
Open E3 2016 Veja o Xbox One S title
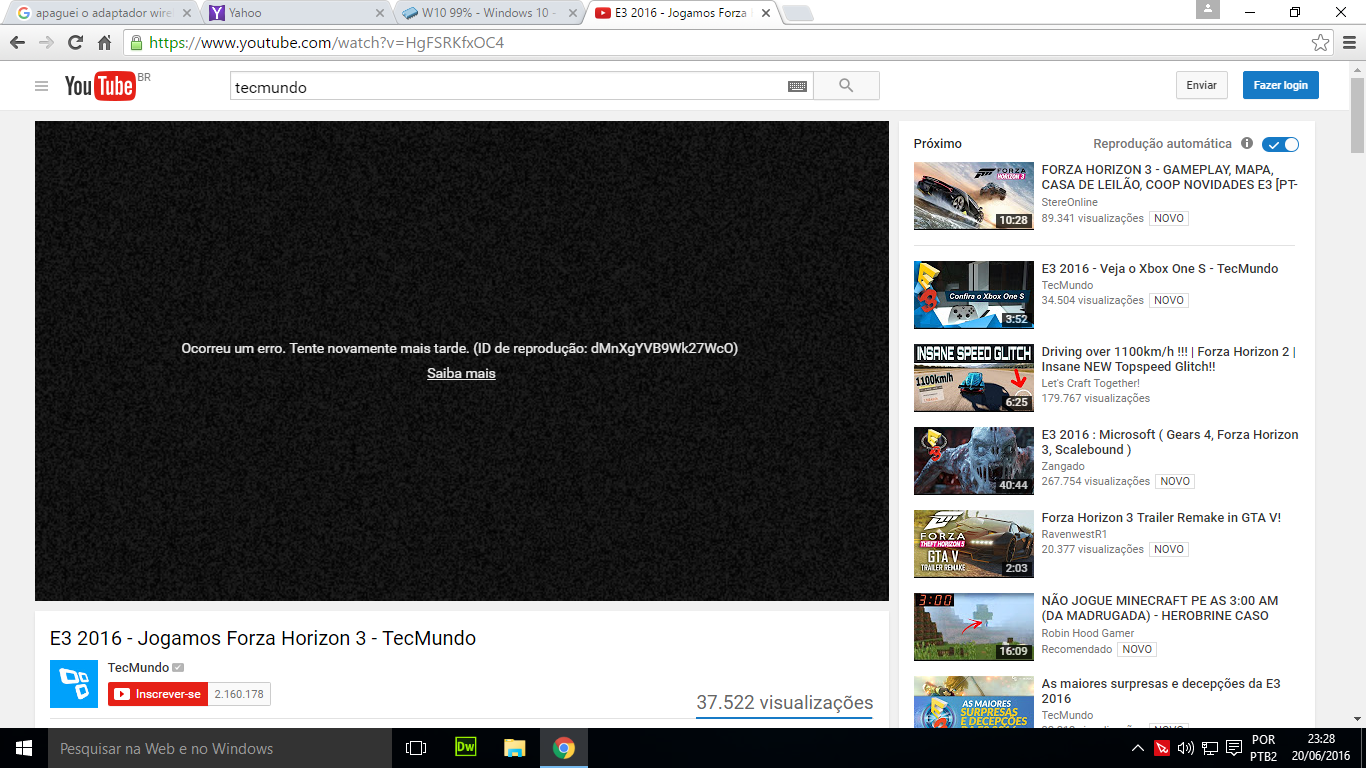[x=1160, y=268]
